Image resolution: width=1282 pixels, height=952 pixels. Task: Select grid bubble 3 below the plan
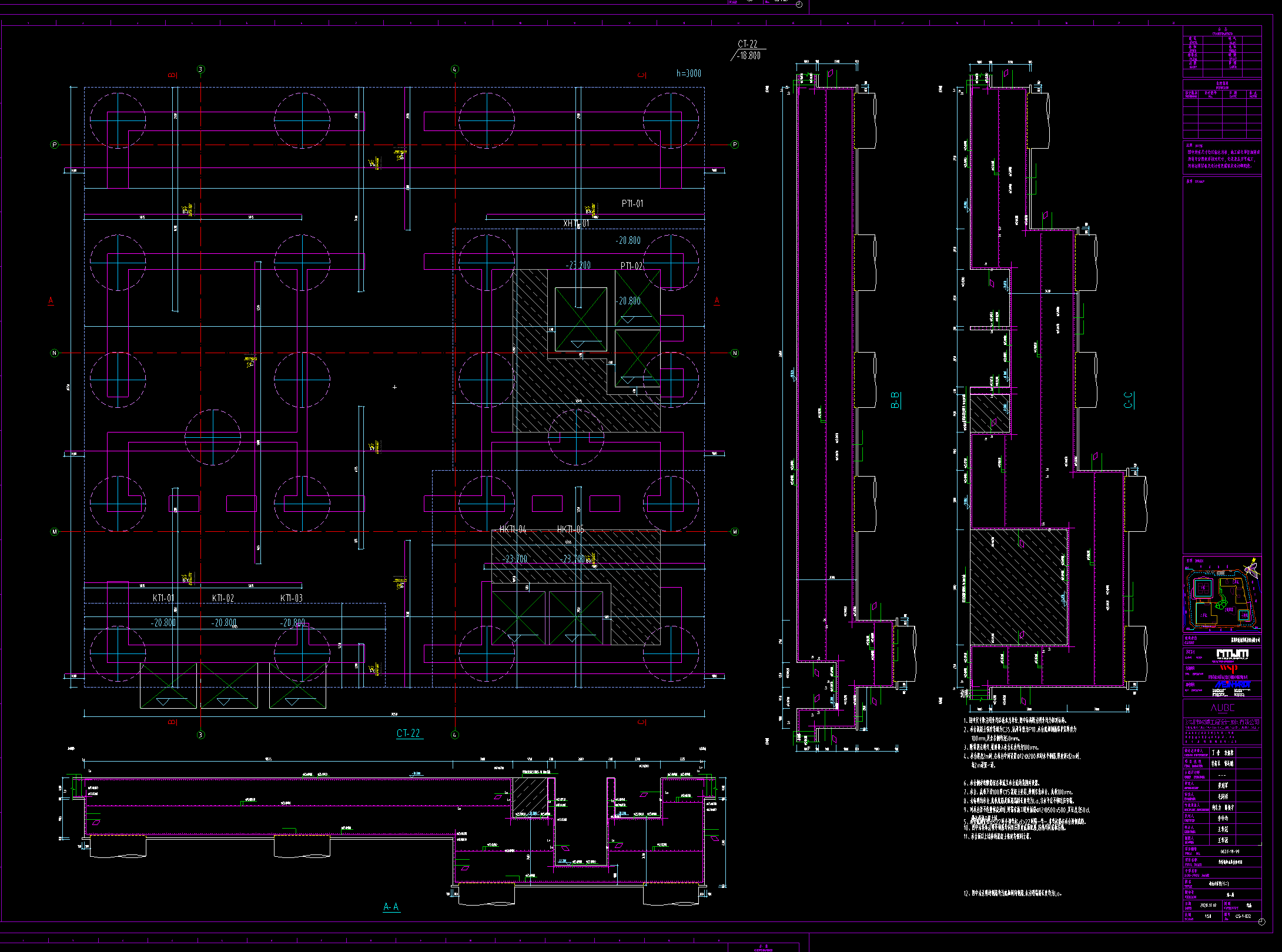click(x=200, y=735)
